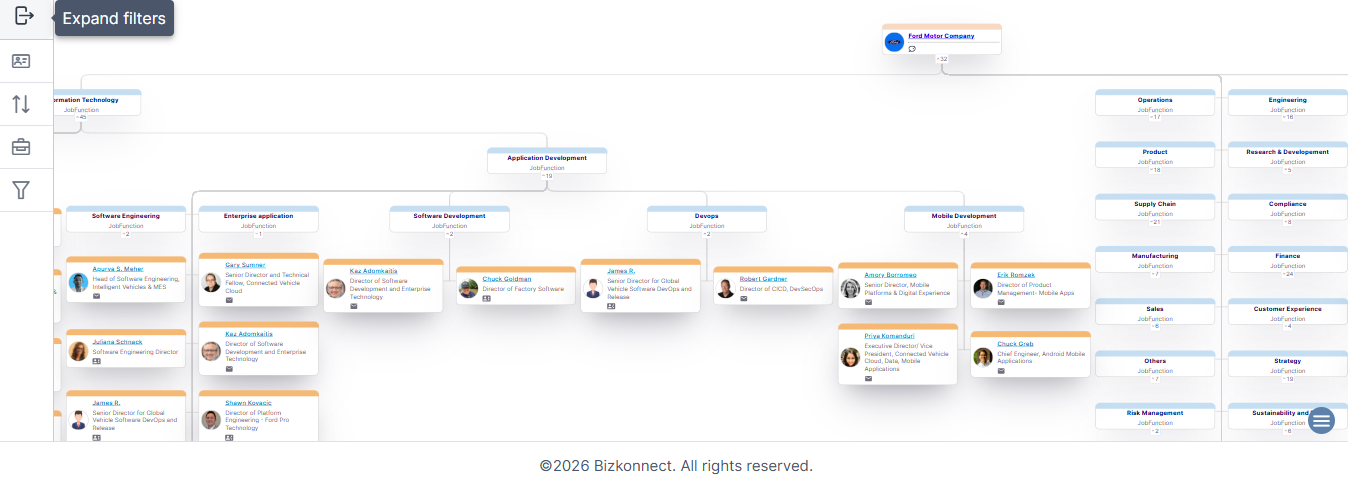The height and width of the screenshot is (477, 1348).
Task: Open Erik Romzek's profile link
Action: (1016, 274)
